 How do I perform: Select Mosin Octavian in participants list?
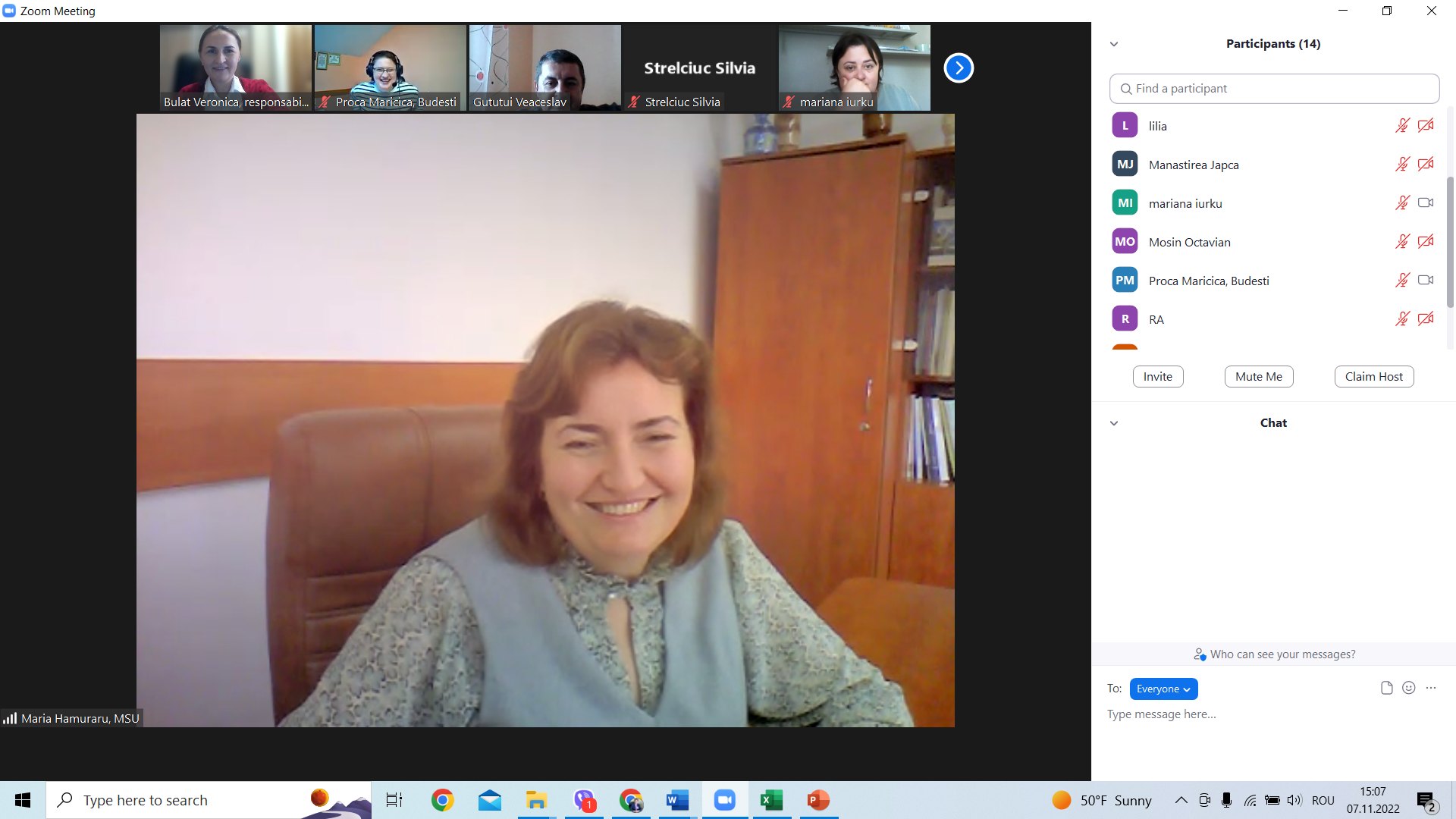[1189, 242]
